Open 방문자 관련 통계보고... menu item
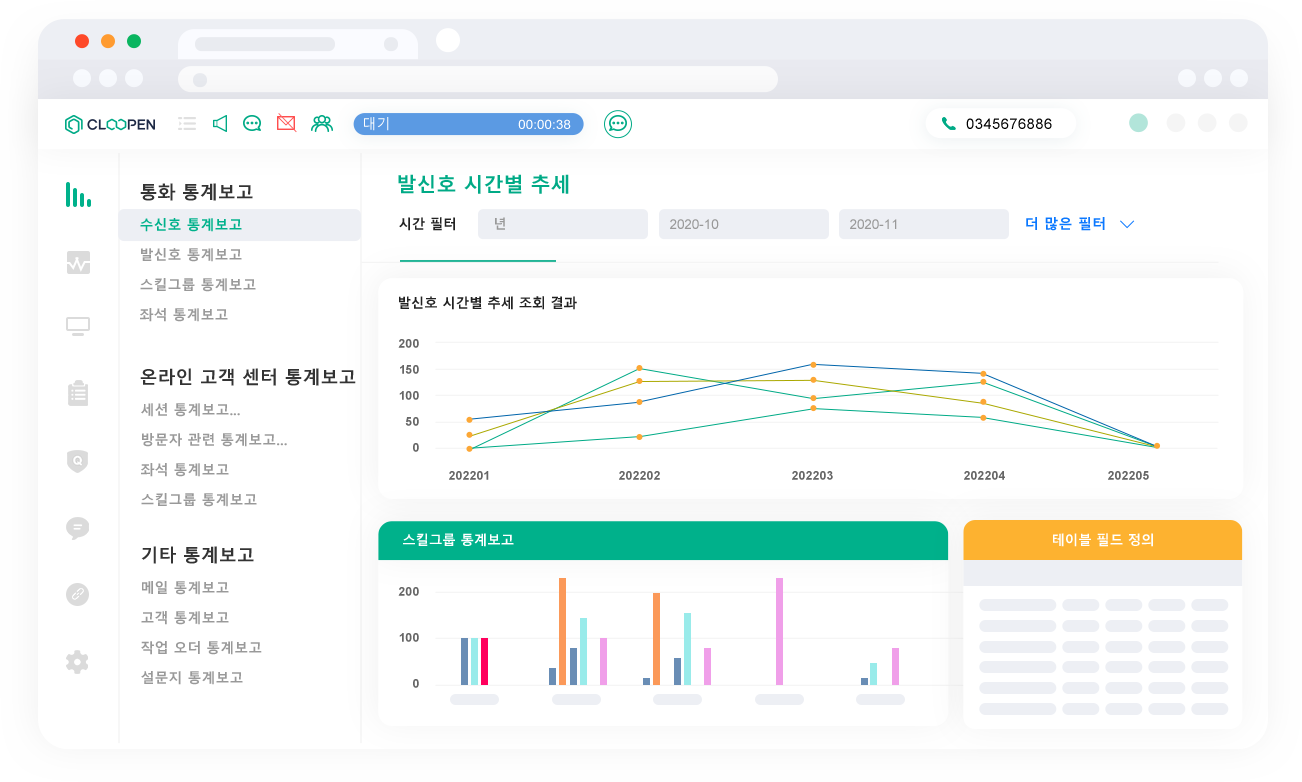 tap(214, 440)
